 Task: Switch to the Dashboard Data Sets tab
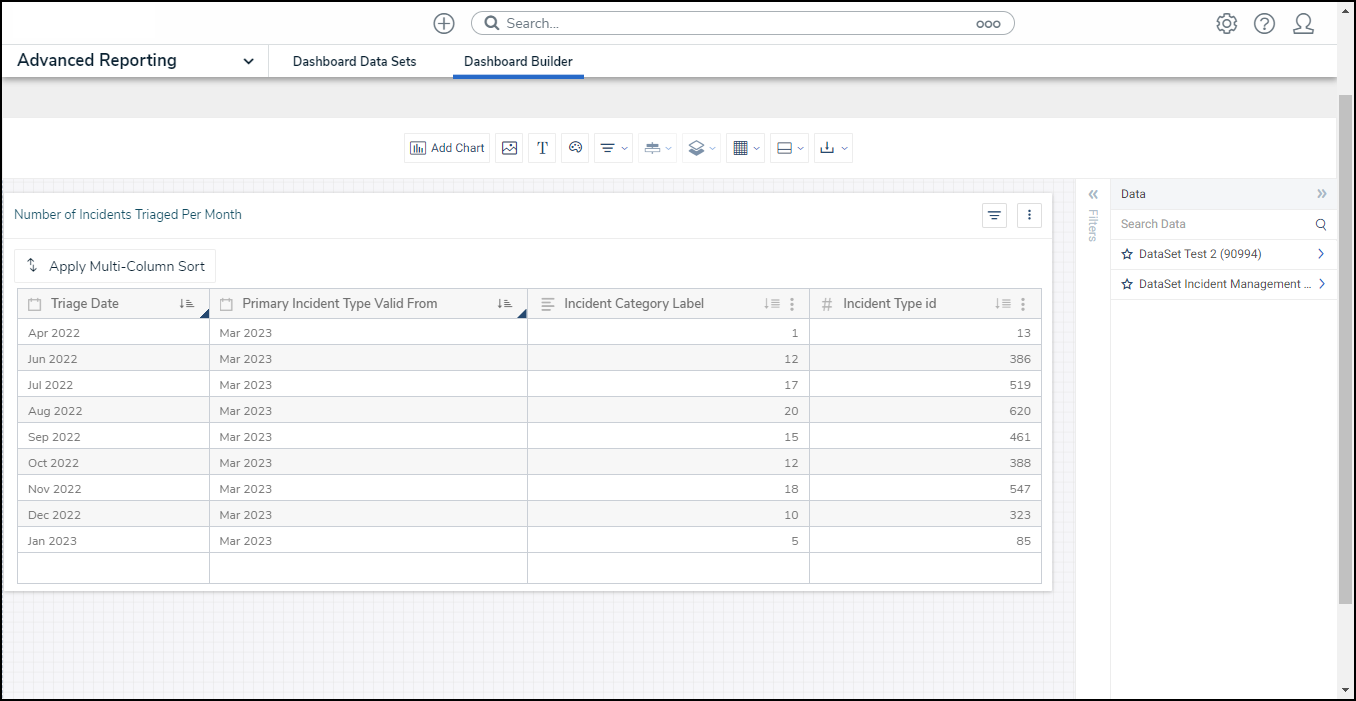(x=354, y=61)
